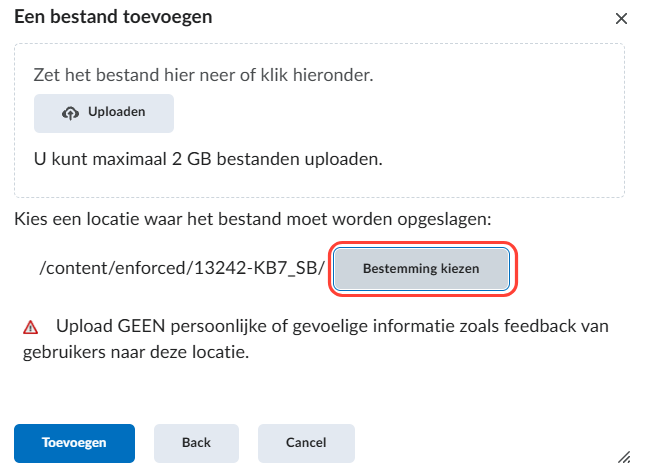Image resolution: width=647 pixels, height=476 pixels.
Task: Go to previous step with Back
Action: coord(196,443)
